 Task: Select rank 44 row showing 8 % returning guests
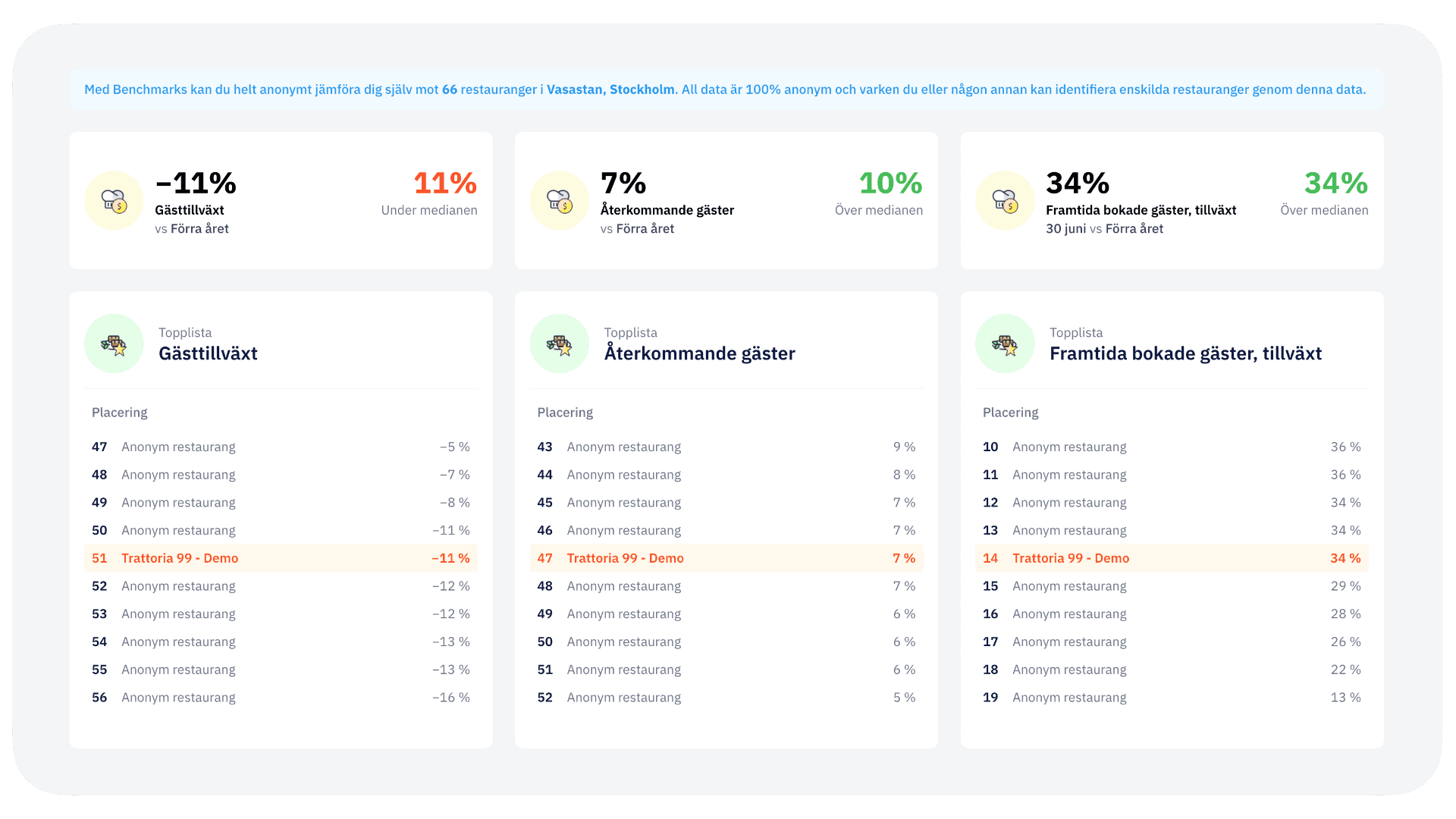726,475
